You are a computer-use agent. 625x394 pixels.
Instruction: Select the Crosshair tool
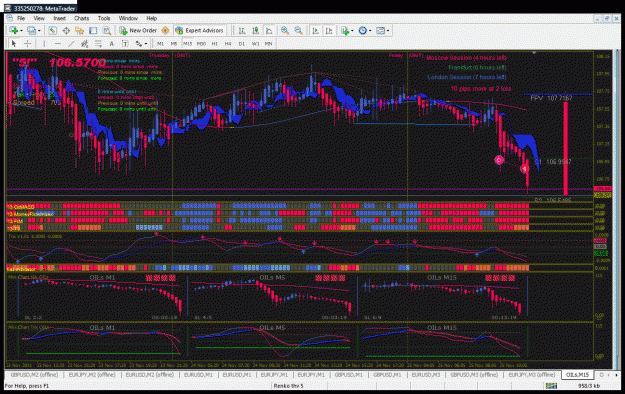point(28,43)
